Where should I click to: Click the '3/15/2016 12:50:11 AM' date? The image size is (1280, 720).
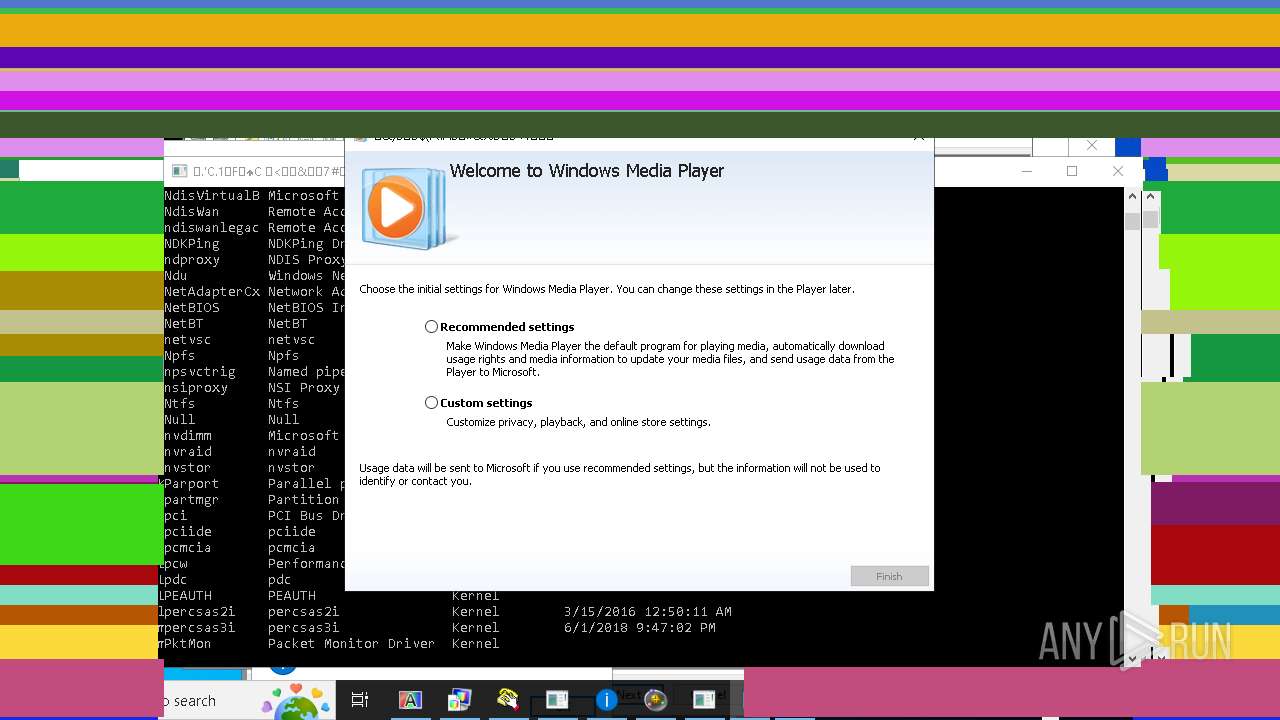point(648,612)
